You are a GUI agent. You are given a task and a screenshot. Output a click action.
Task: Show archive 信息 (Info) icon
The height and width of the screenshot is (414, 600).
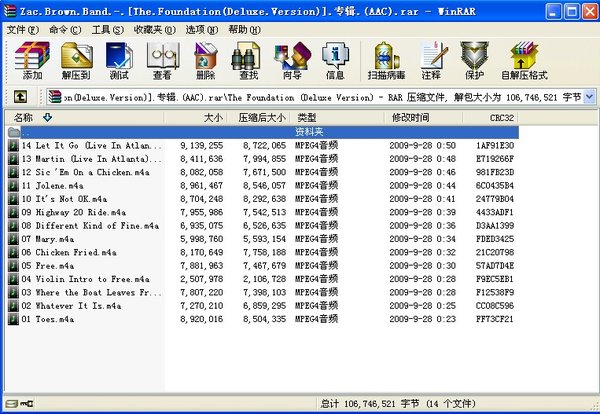335,61
